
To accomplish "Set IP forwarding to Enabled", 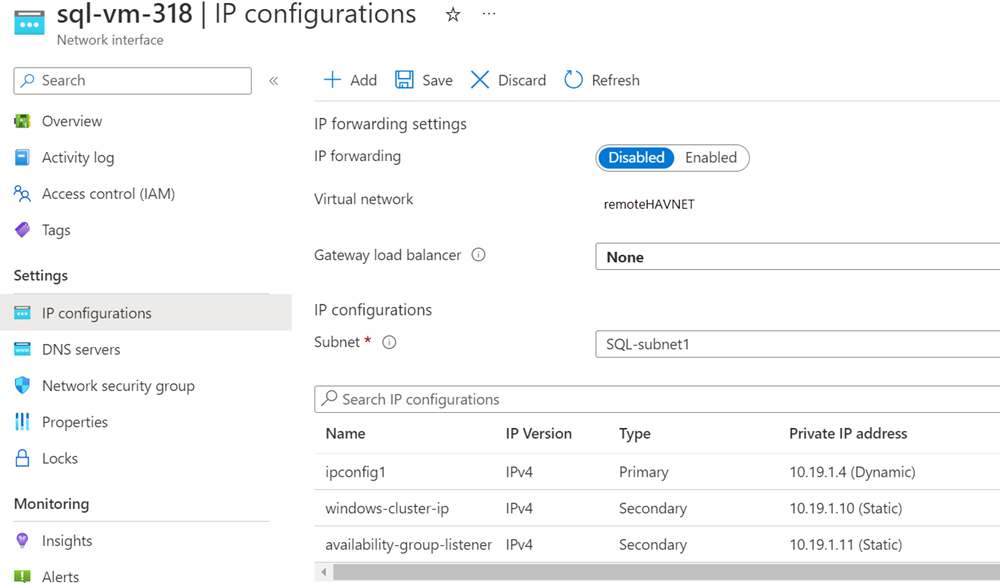I will pyautogui.click(x=711, y=158).
